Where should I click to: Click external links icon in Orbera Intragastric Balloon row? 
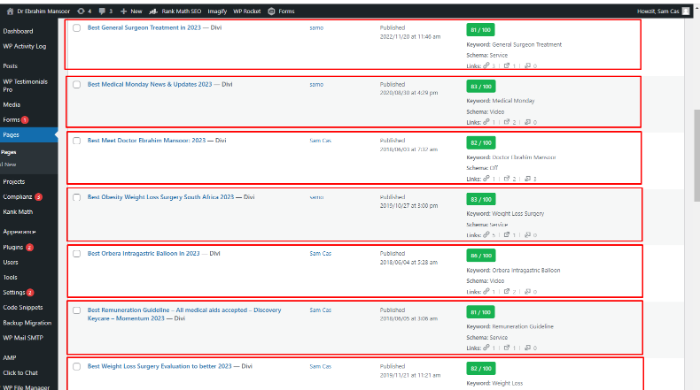click(x=507, y=291)
